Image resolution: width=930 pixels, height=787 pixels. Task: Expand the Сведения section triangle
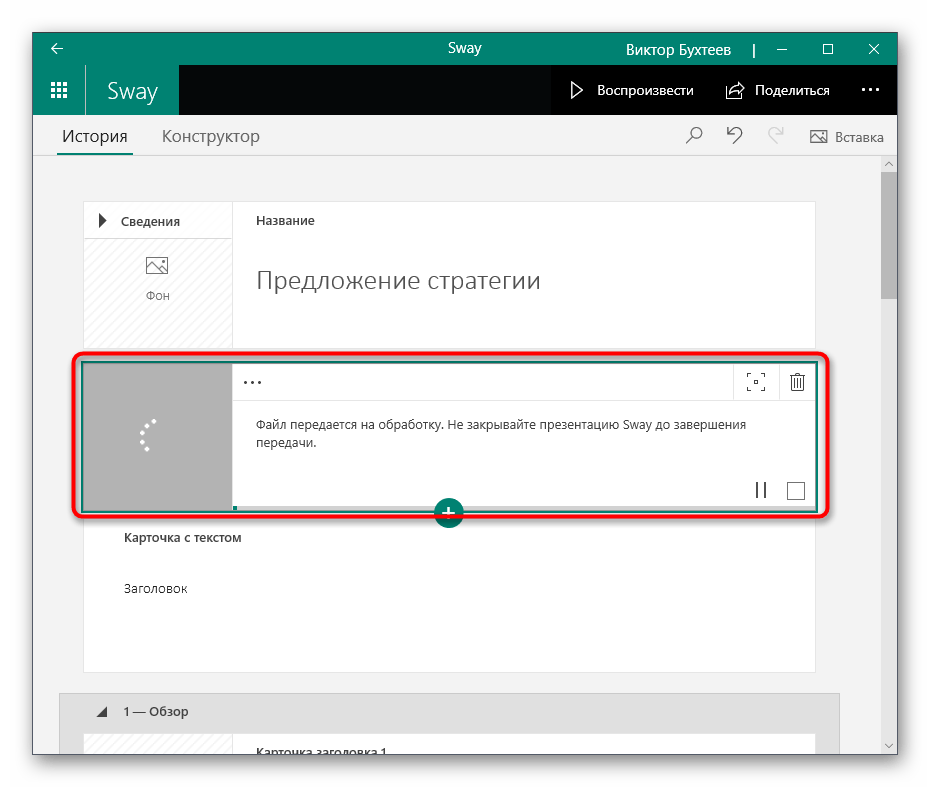(102, 221)
